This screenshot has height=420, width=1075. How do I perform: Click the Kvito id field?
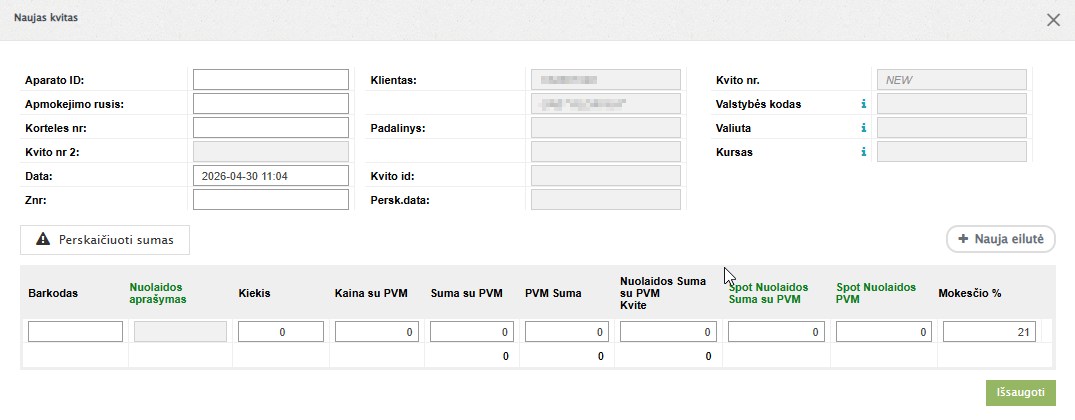click(x=606, y=175)
